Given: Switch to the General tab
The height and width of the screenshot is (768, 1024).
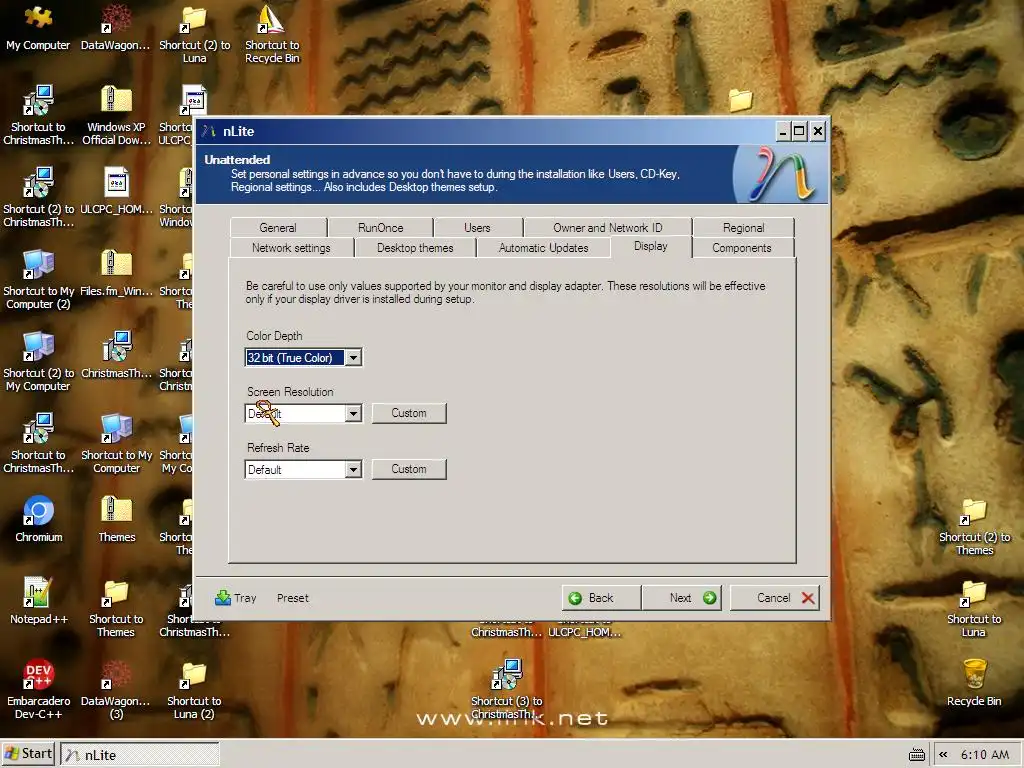Looking at the screenshot, I should coord(278,227).
